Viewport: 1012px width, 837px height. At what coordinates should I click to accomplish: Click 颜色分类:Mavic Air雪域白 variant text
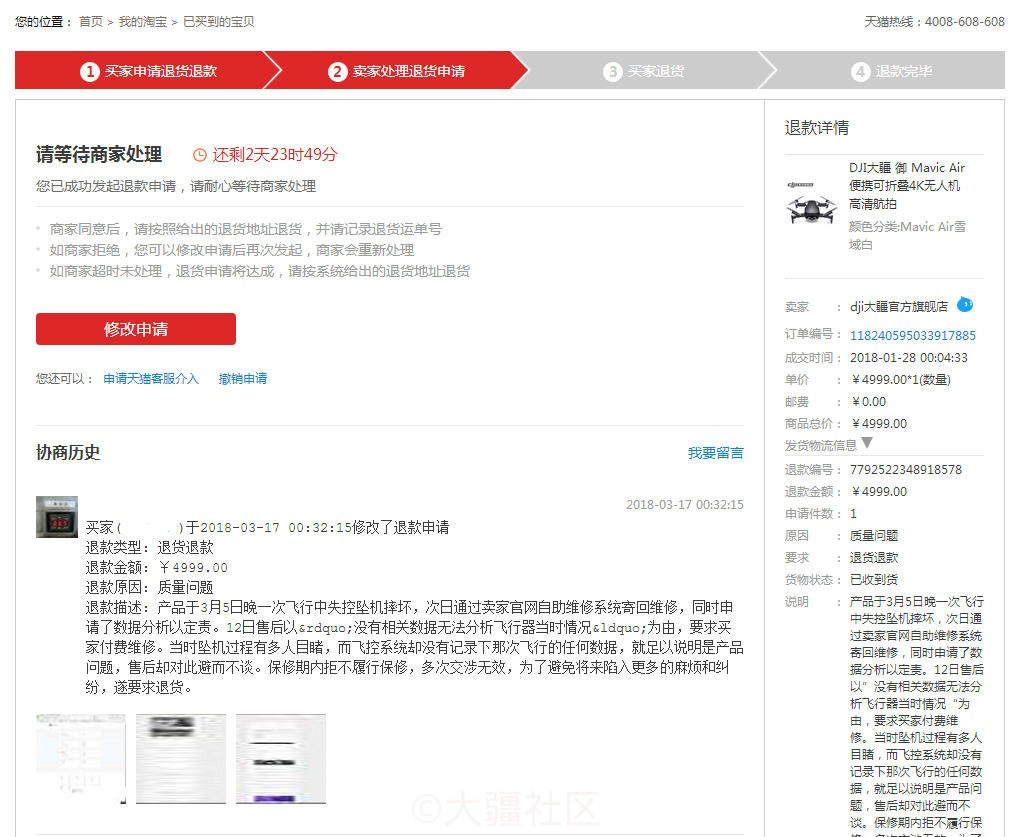point(907,236)
